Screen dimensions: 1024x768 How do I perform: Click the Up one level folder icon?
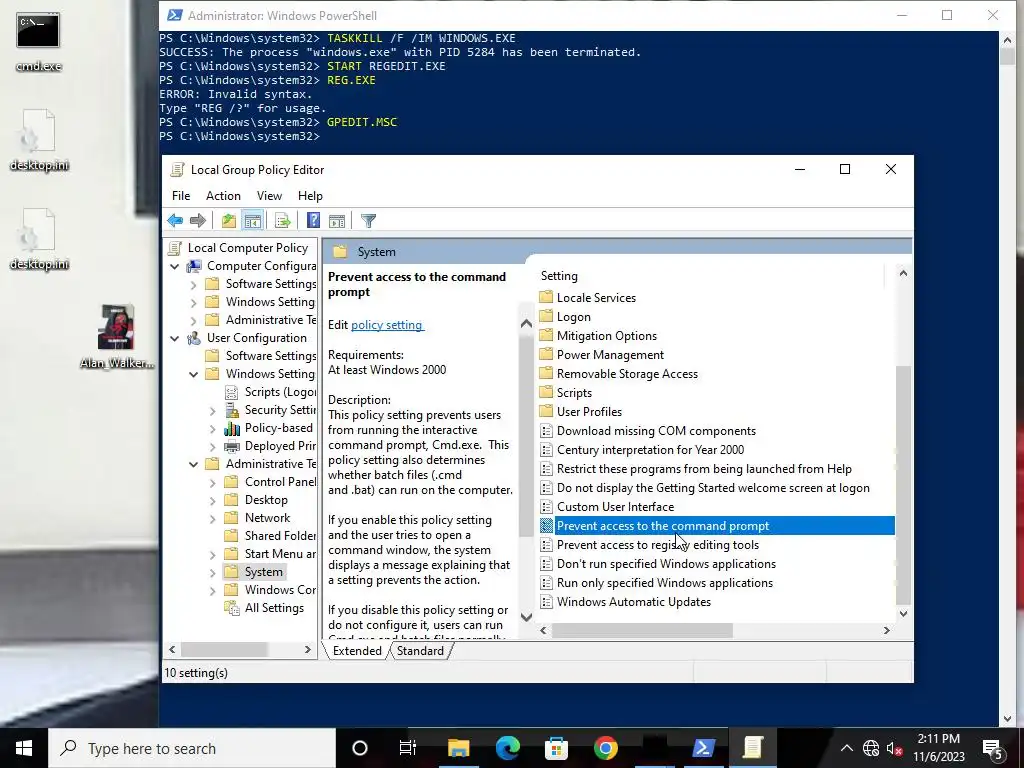tap(229, 221)
